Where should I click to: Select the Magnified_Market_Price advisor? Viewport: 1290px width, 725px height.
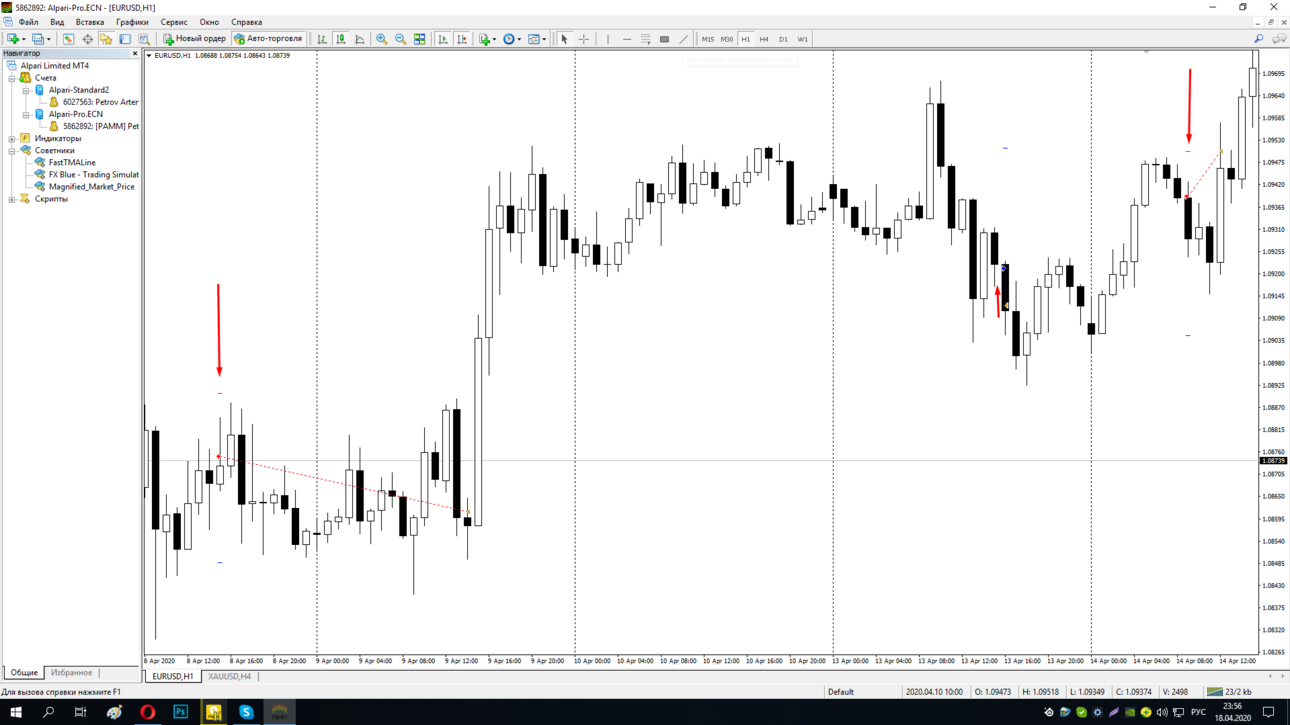pyautogui.click(x=91, y=187)
